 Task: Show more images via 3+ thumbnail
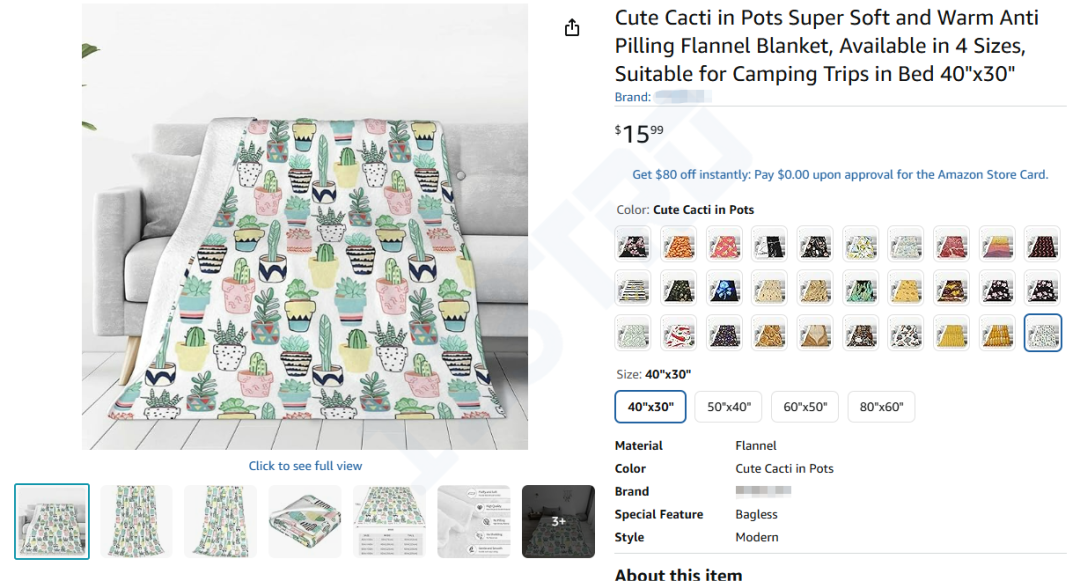(x=558, y=521)
